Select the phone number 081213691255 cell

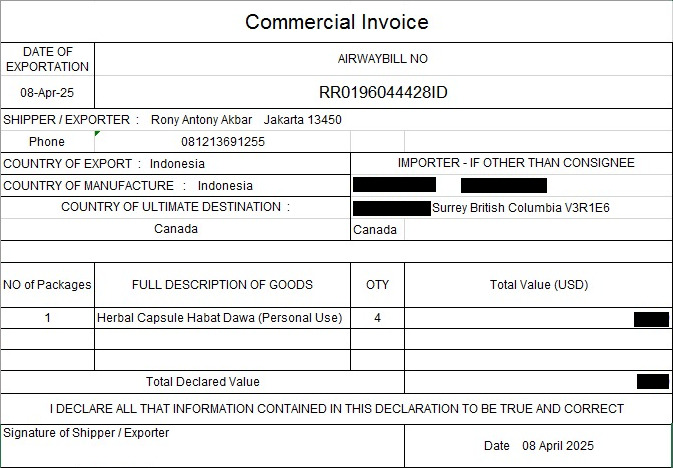(x=222, y=142)
